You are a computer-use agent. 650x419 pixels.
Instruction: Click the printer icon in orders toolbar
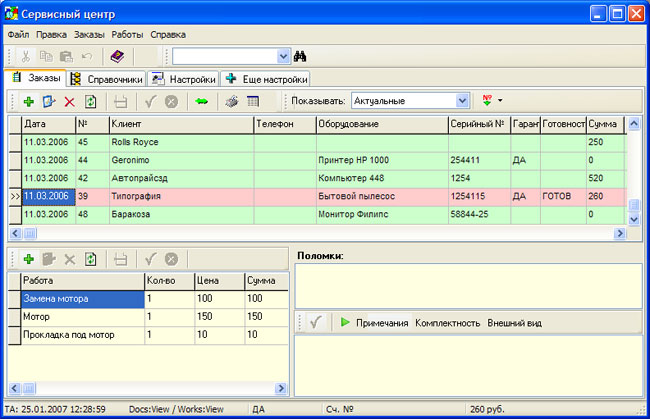pyautogui.click(x=231, y=101)
